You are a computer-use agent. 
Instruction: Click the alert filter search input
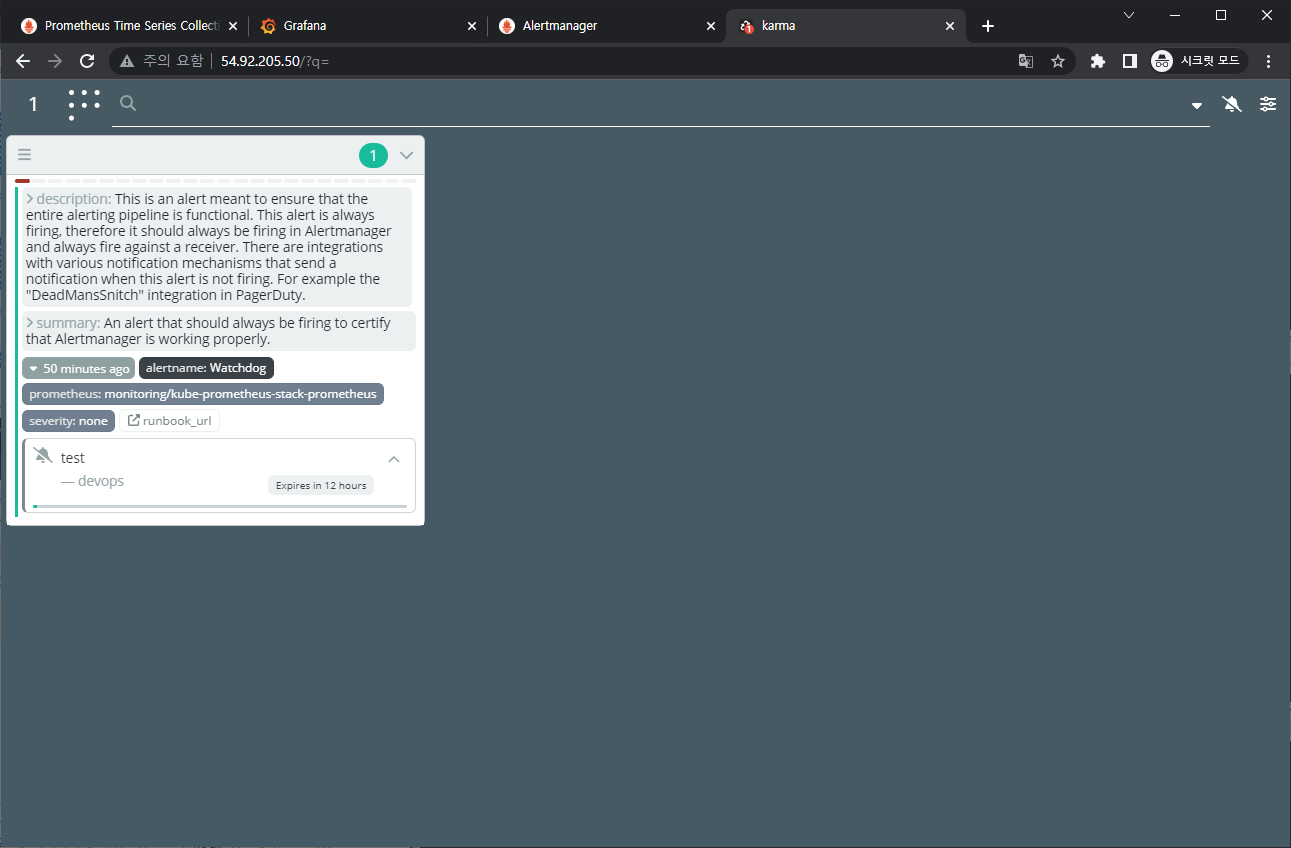coord(660,104)
